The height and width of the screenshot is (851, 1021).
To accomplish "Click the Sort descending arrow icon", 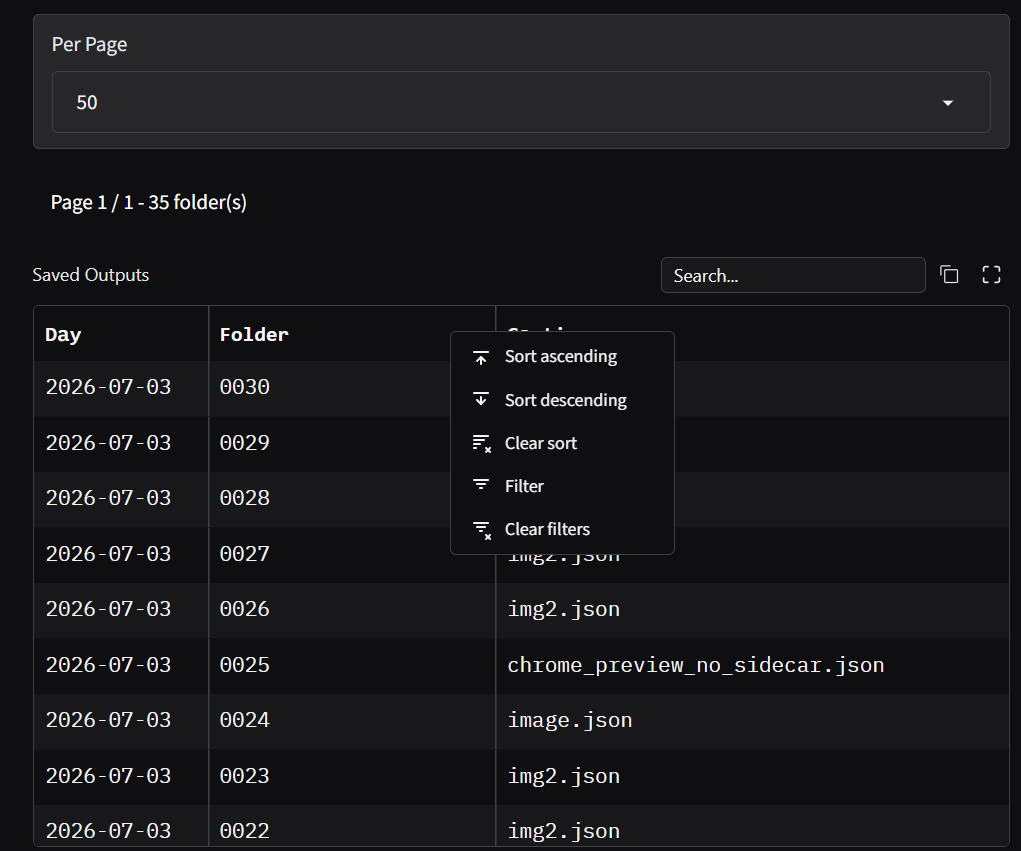I will point(481,400).
